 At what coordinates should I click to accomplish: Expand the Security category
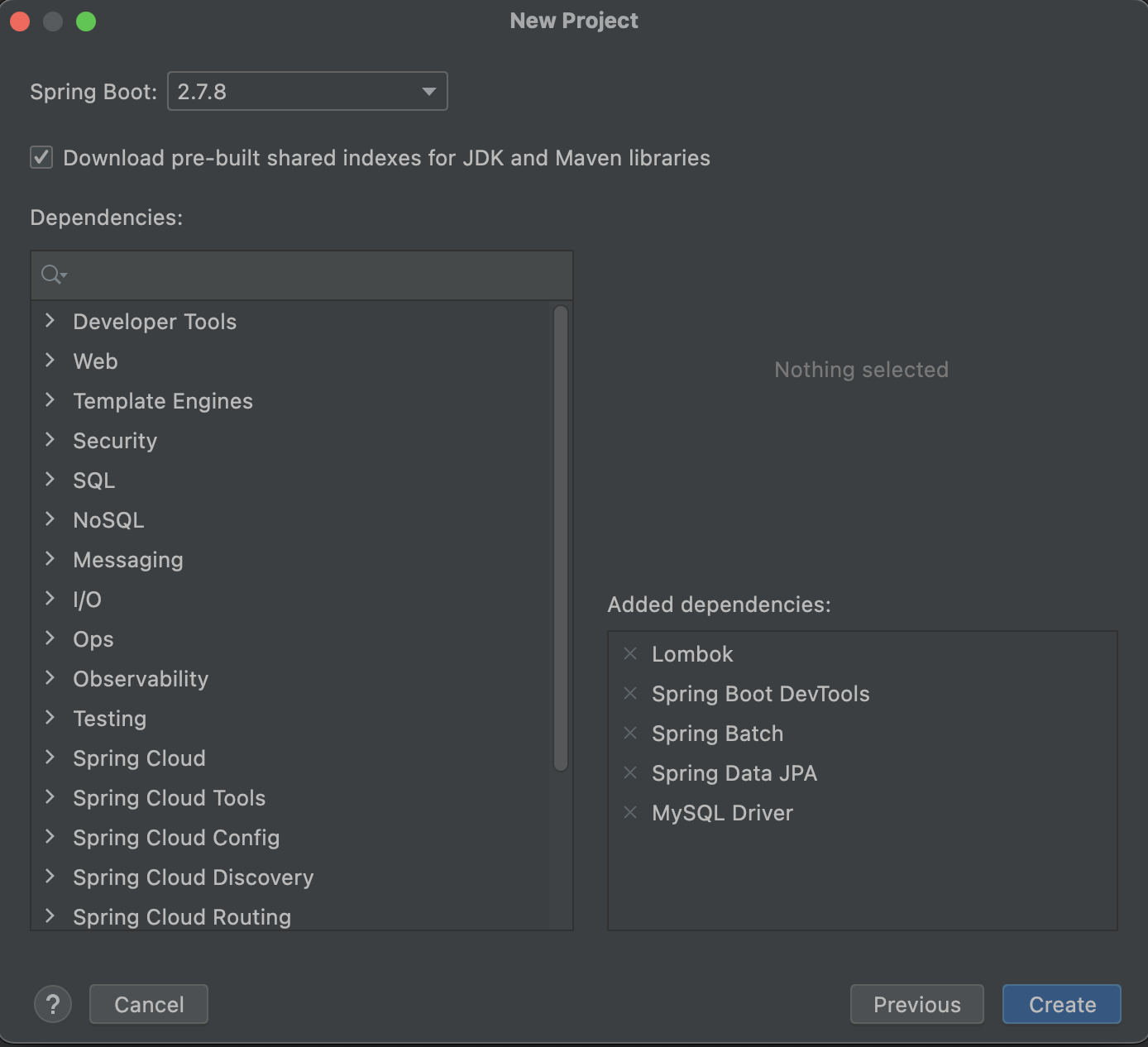click(x=50, y=439)
